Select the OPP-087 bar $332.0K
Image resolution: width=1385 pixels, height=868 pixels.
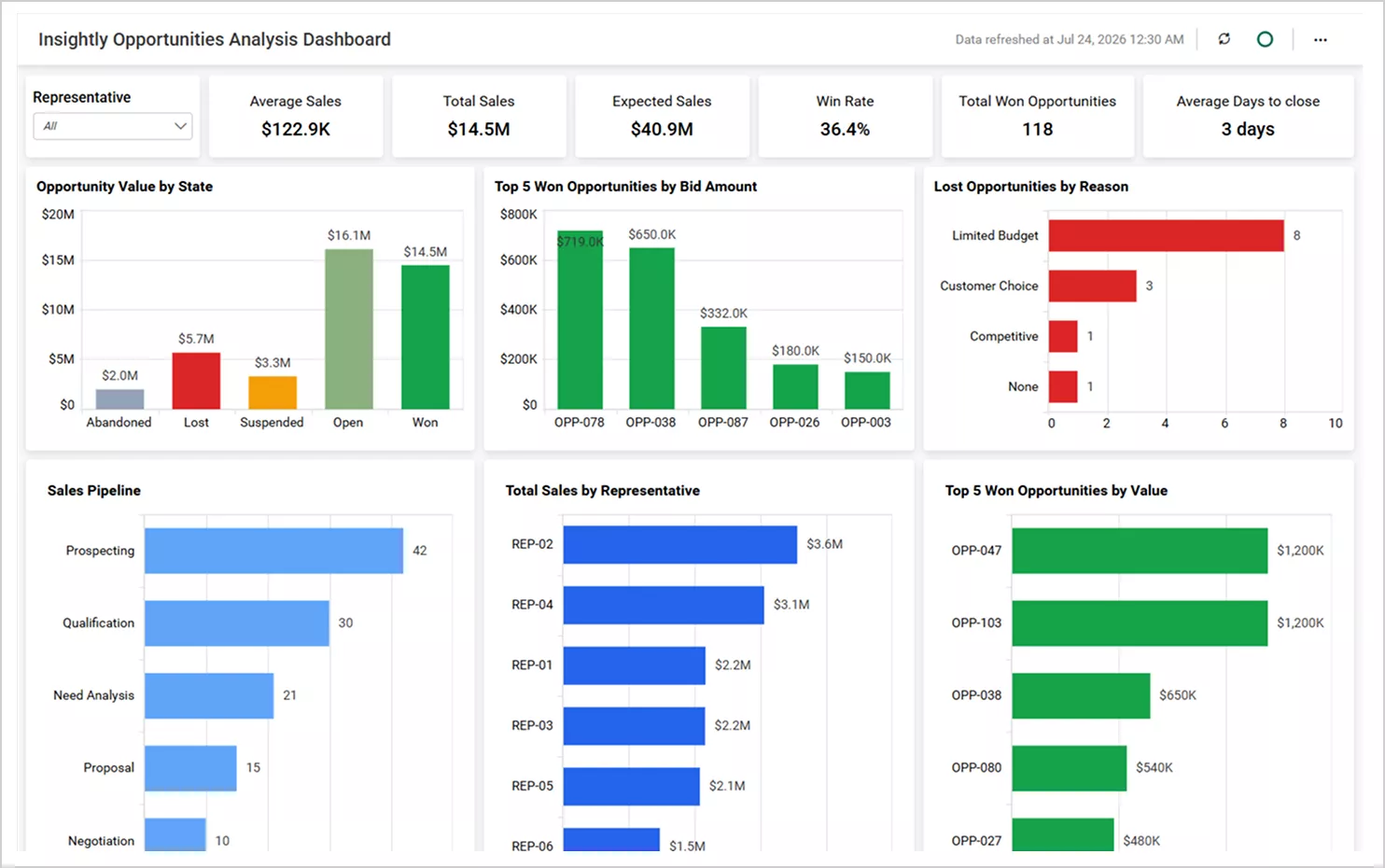point(723,368)
